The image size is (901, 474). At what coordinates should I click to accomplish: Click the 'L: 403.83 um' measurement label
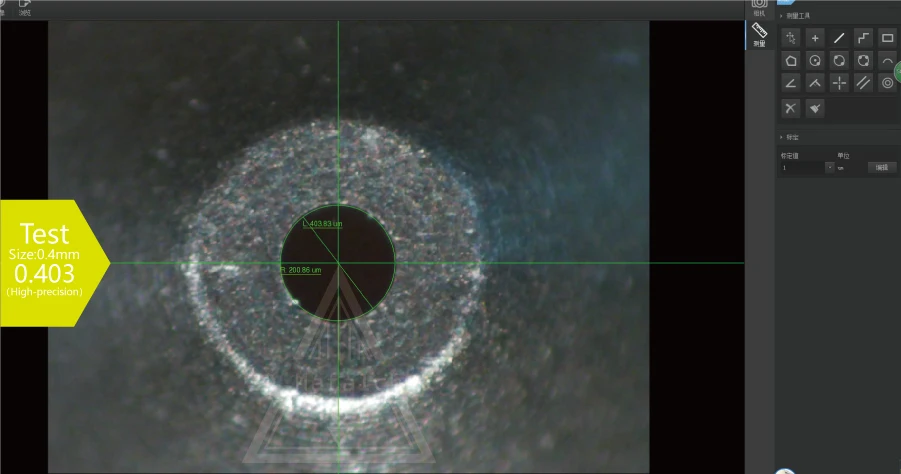(322, 223)
